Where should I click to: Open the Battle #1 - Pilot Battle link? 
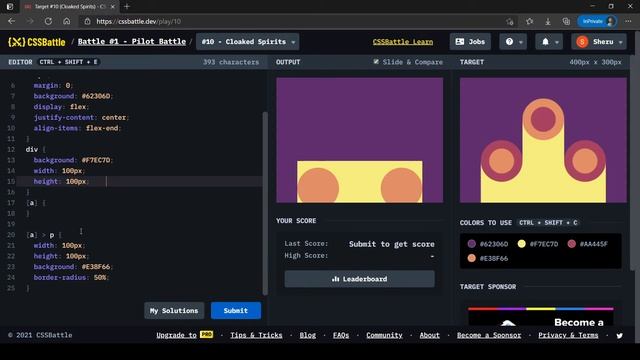click(131, 42)
